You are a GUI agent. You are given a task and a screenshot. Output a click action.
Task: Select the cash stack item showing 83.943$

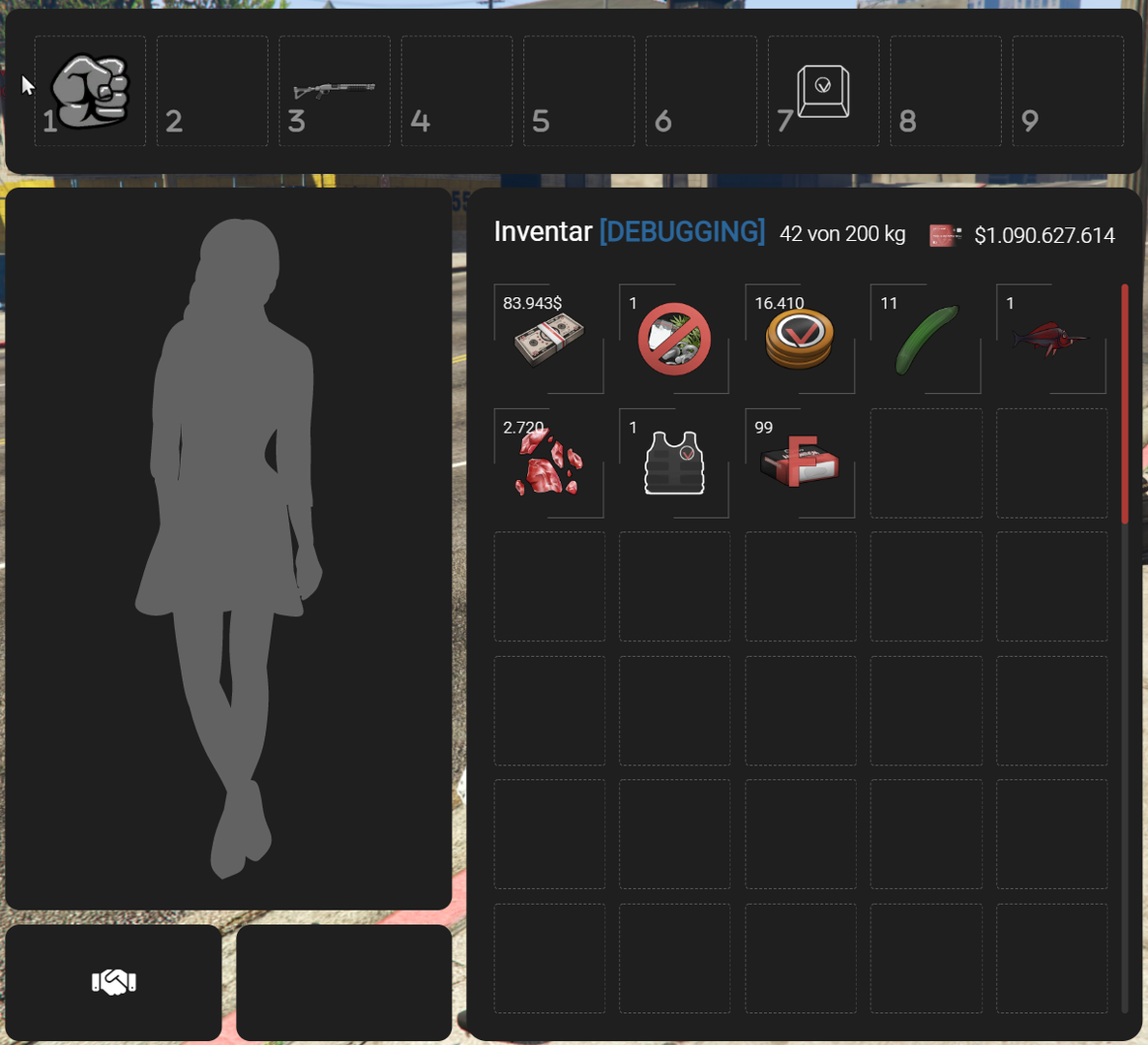coord(548,340)
